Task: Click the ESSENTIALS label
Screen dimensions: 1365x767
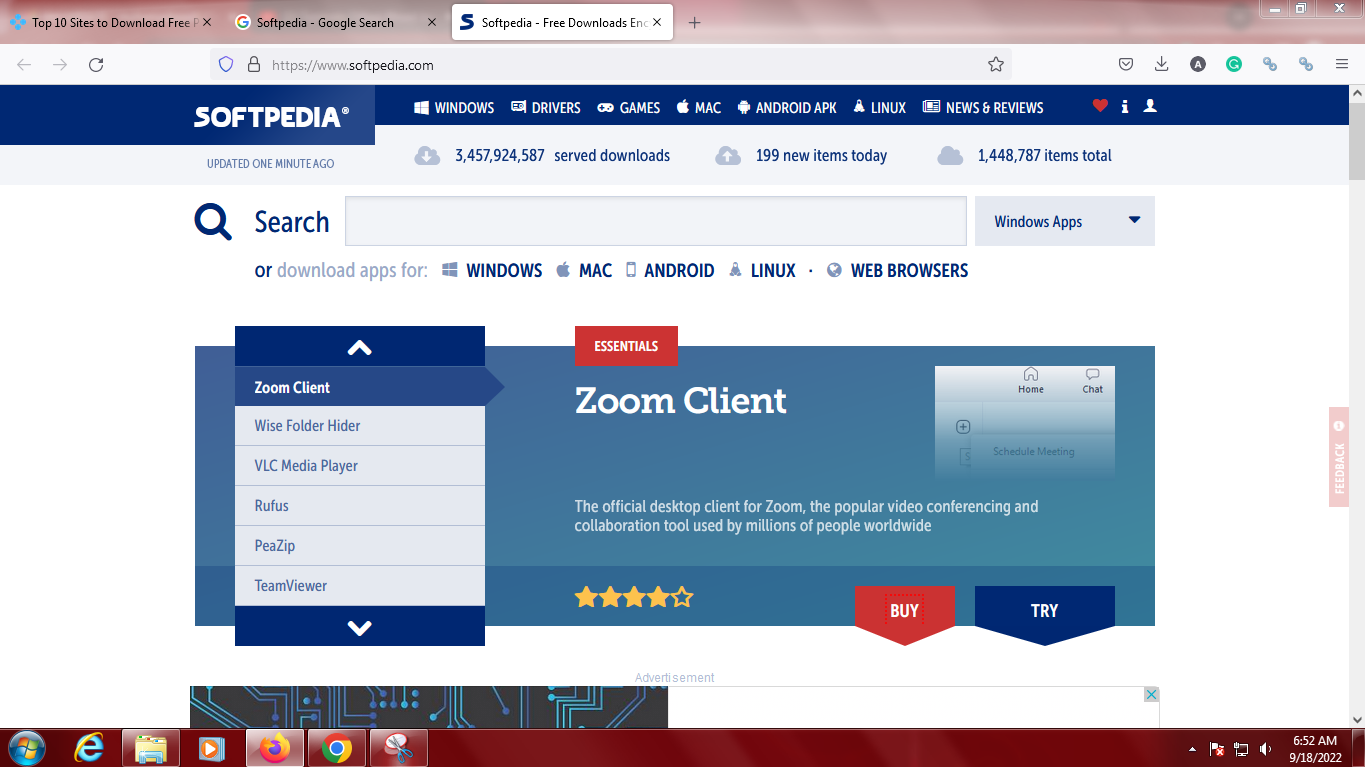Action: coord(626,346)
